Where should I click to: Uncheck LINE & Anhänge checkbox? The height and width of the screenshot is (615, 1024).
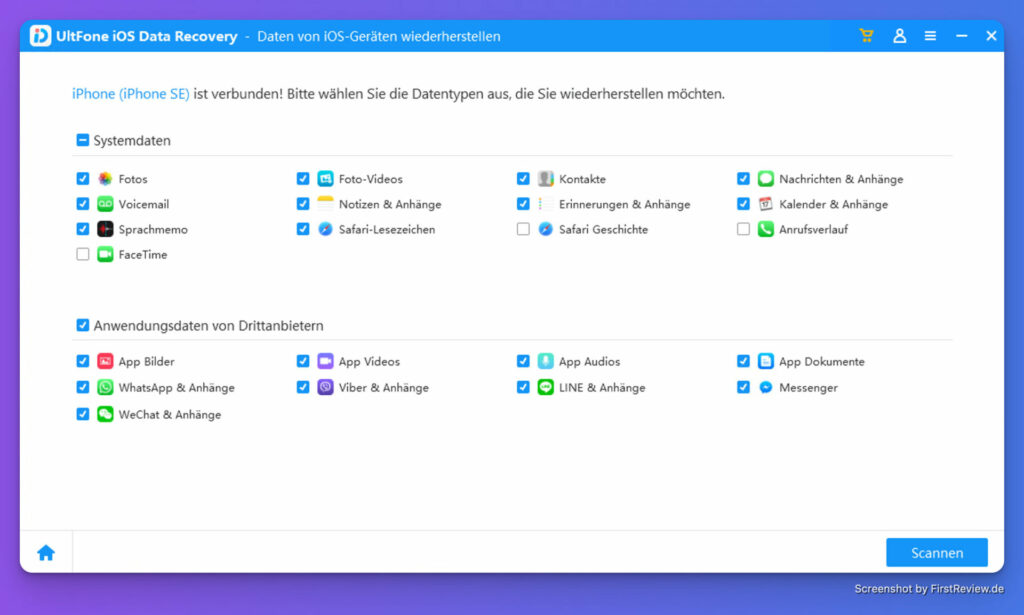coord(523,387)
